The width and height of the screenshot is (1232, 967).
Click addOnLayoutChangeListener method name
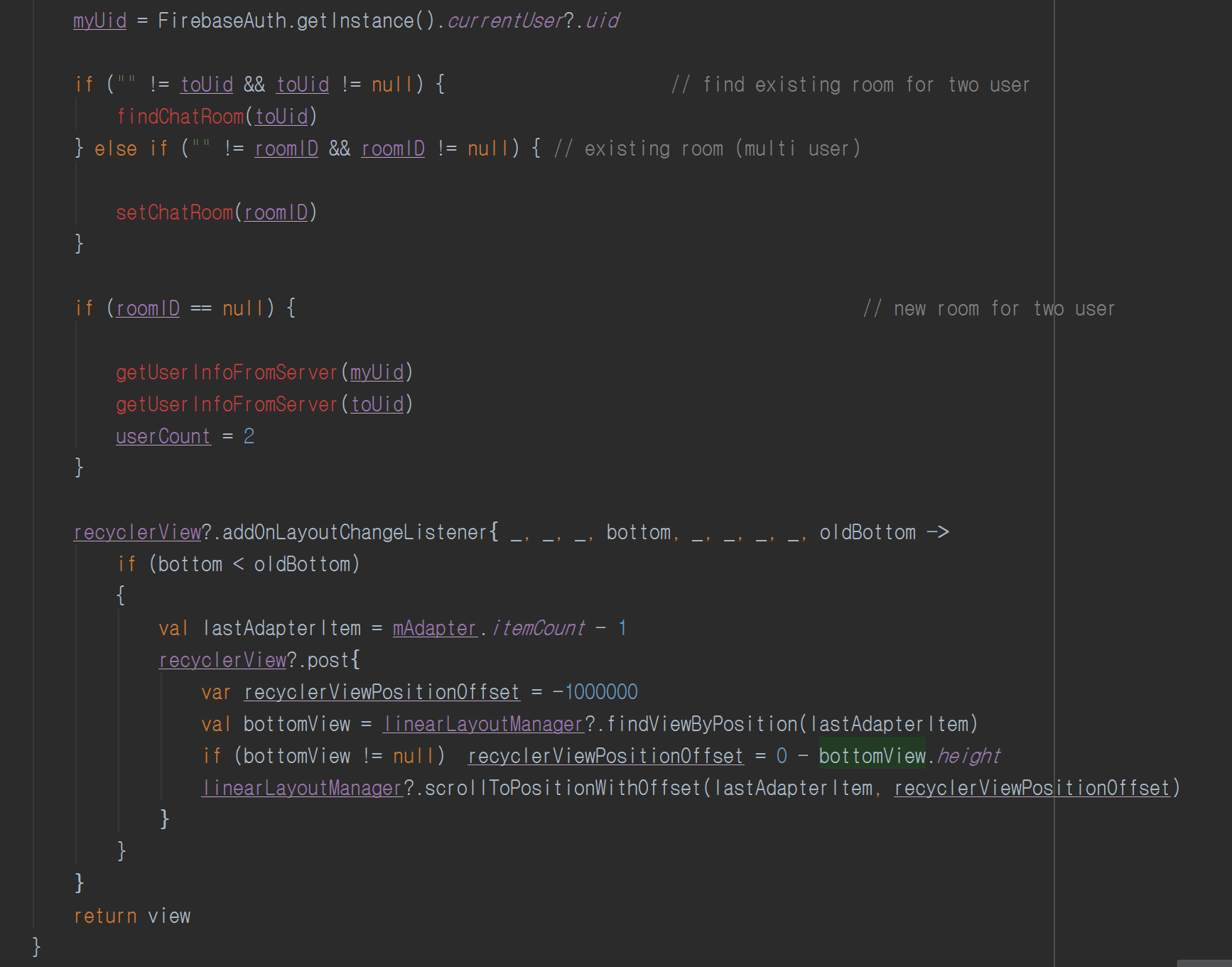(x=355, y=532)
